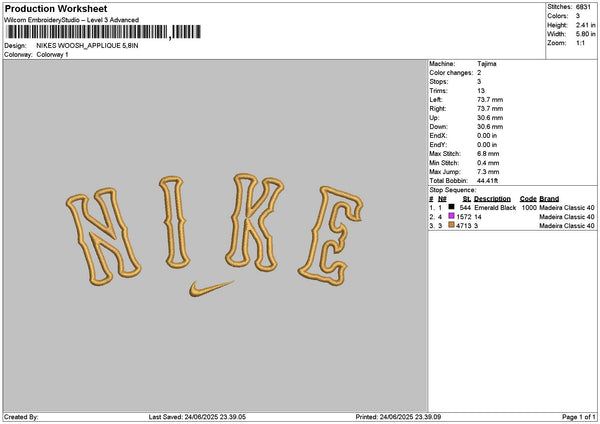Image resolution: width=600 pixels, height=424 pixels.
Task: Click the Zoom value 1:1
Action: tap(580, 43)
